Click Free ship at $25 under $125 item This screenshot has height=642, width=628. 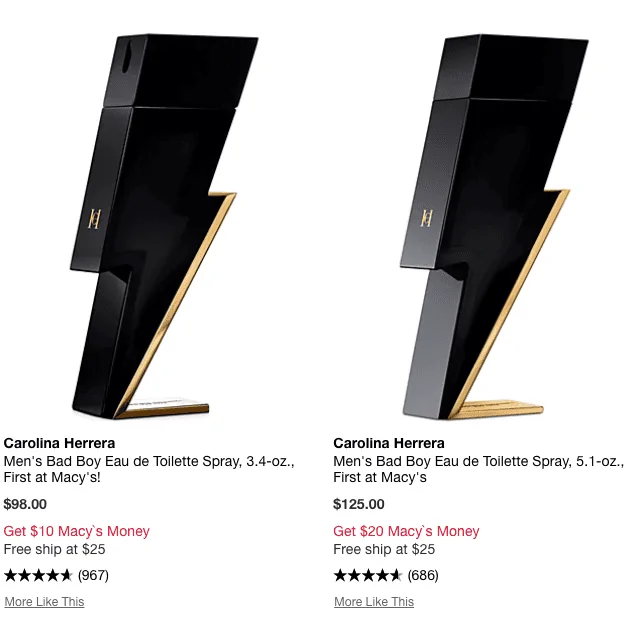point(384,549)
